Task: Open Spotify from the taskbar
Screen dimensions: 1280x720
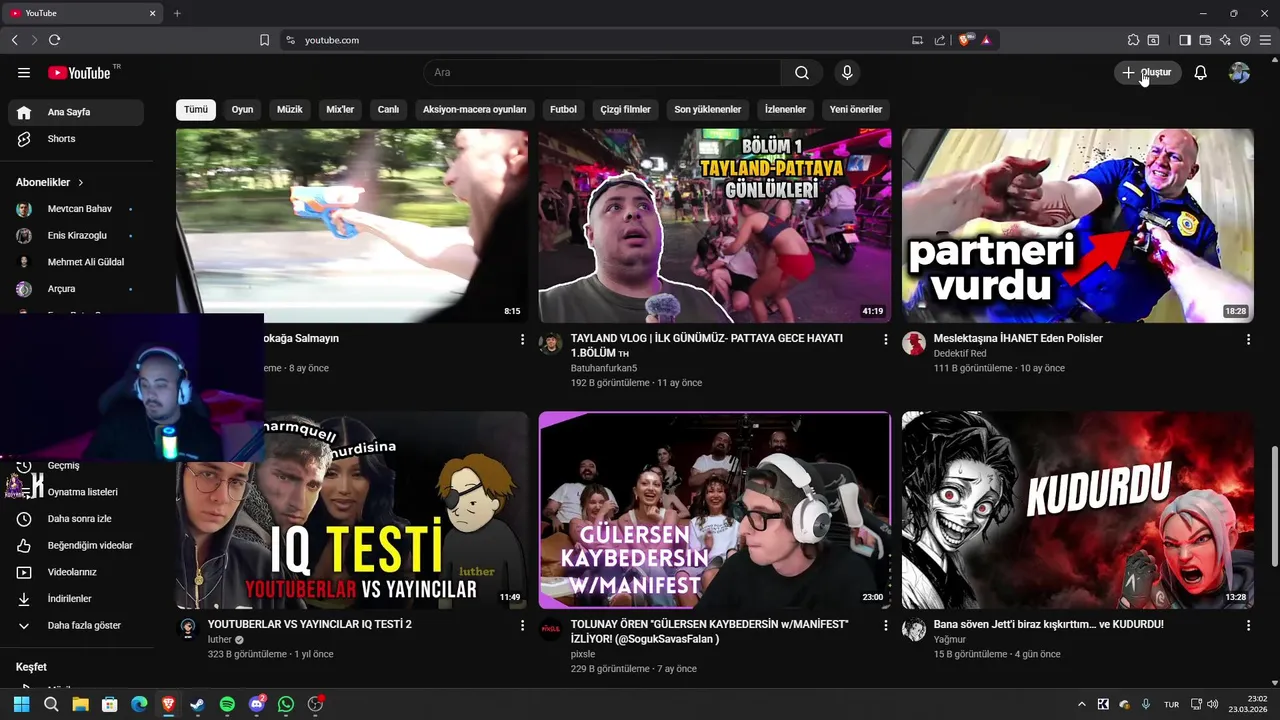Action: point(227,704)
